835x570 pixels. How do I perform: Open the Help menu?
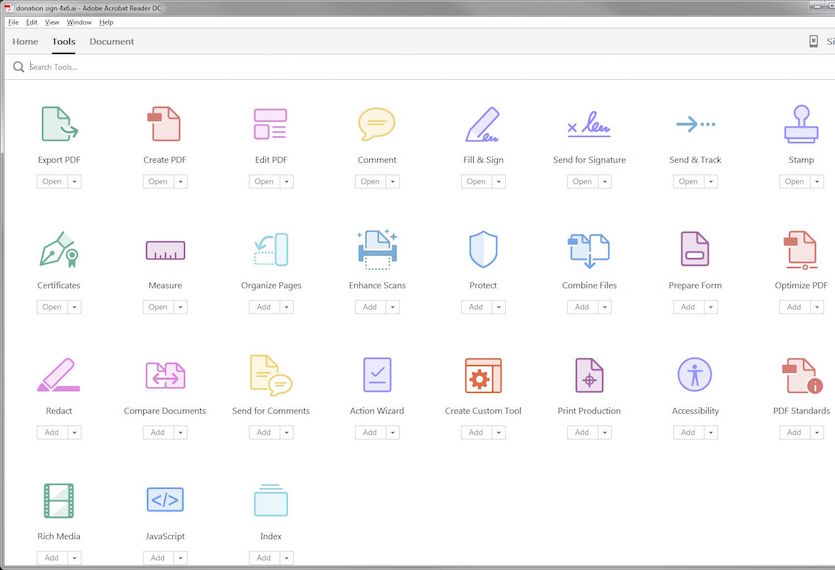click(106, 22)
